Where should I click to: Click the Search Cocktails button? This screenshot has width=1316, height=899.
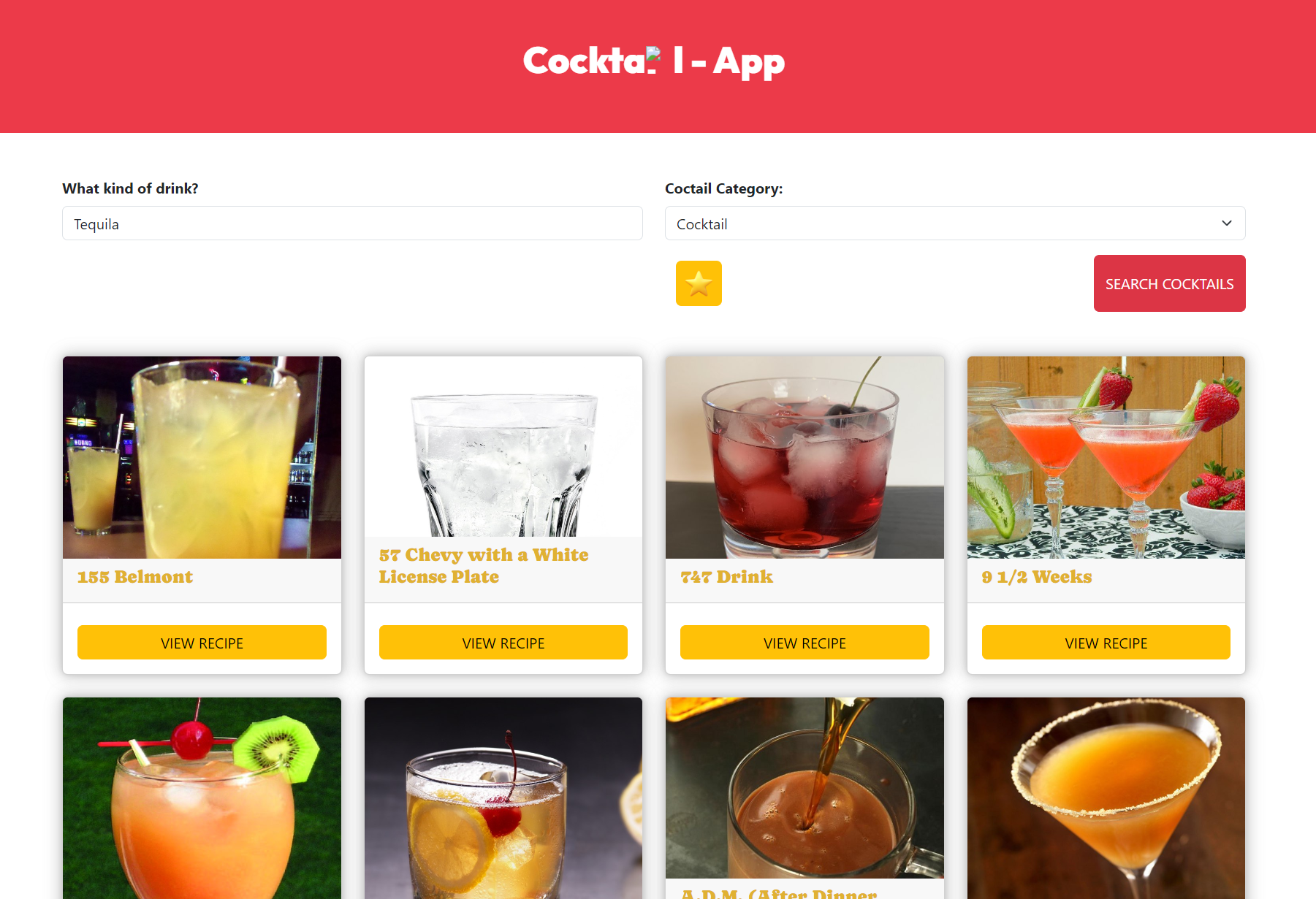pyautogui.click(x=1169, y=283)
